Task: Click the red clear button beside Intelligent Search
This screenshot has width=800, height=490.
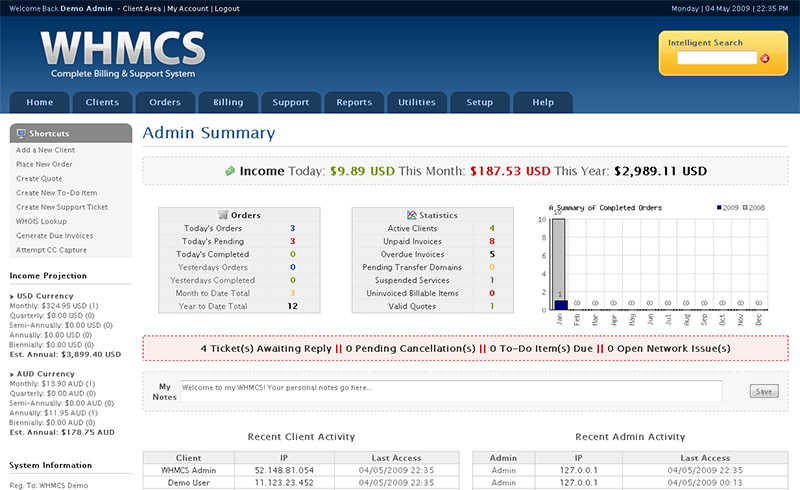Action: [765, 59]
